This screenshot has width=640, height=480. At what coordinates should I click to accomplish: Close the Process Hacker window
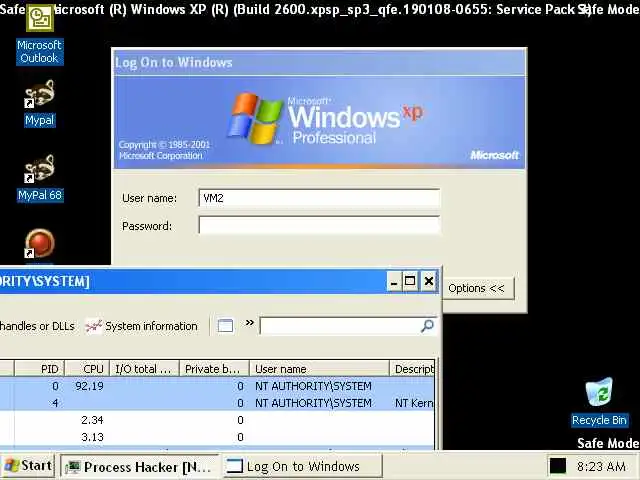tap(429, 281)
